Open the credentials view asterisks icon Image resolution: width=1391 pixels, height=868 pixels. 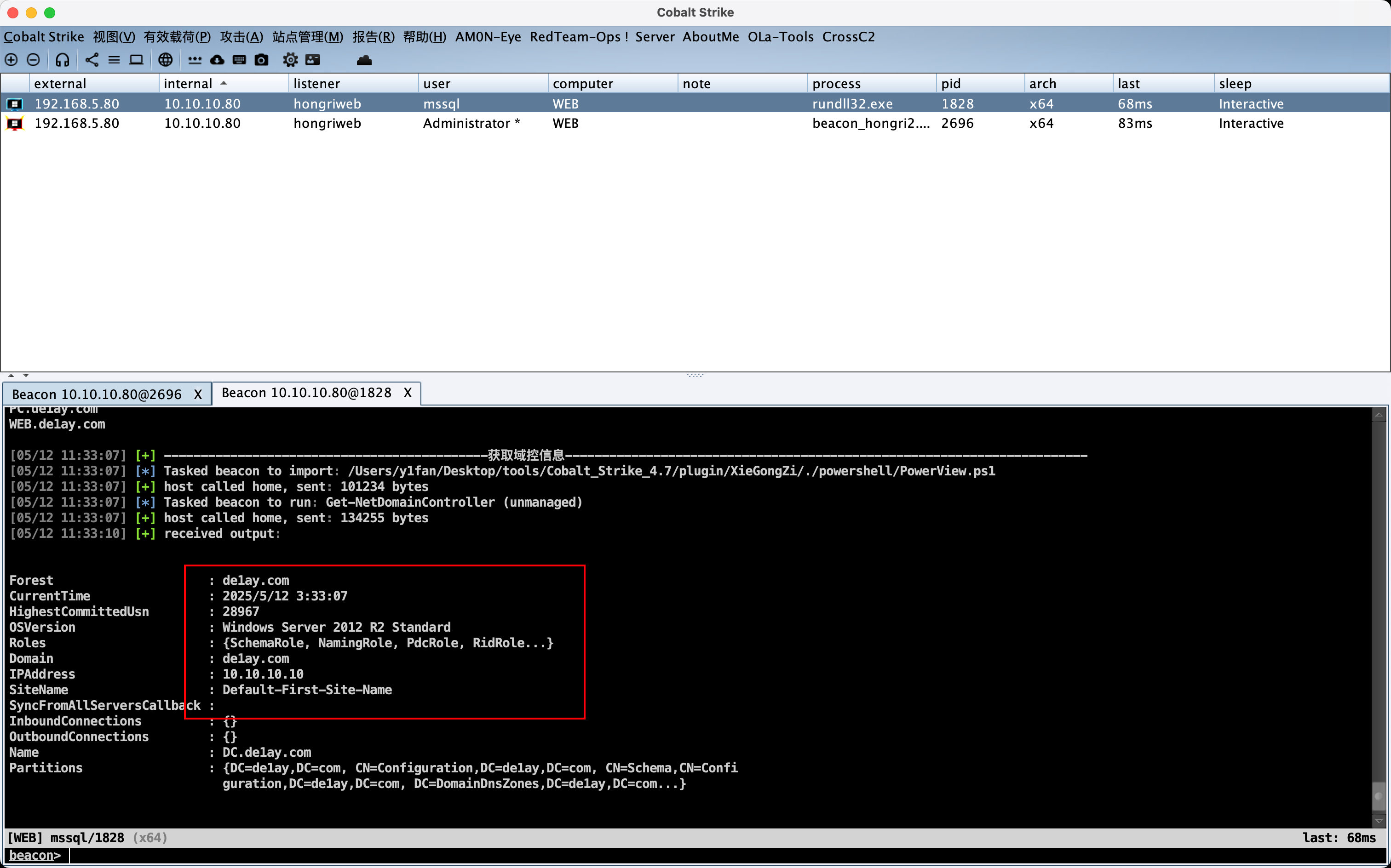(195, 60)
